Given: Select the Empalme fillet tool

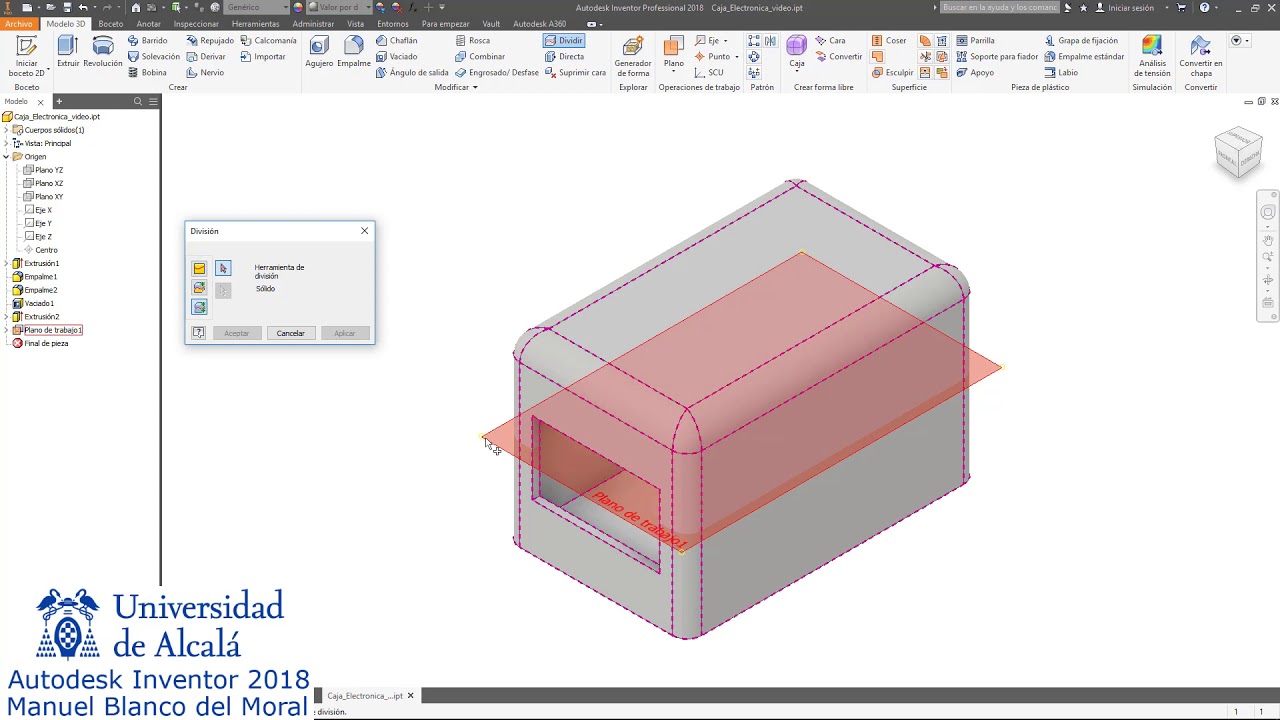Looking at the screenshot, I should [354, 52].
